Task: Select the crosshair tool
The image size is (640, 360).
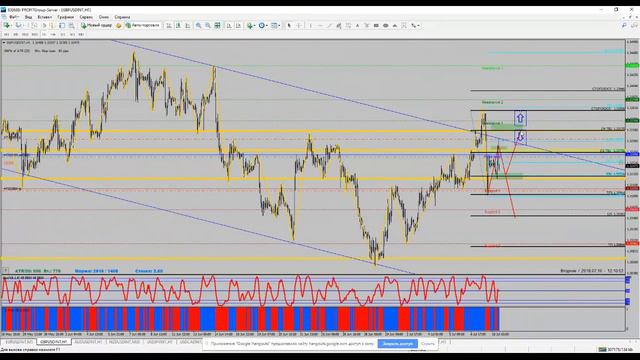Action: pyautogui.click(x=299, y=25)
